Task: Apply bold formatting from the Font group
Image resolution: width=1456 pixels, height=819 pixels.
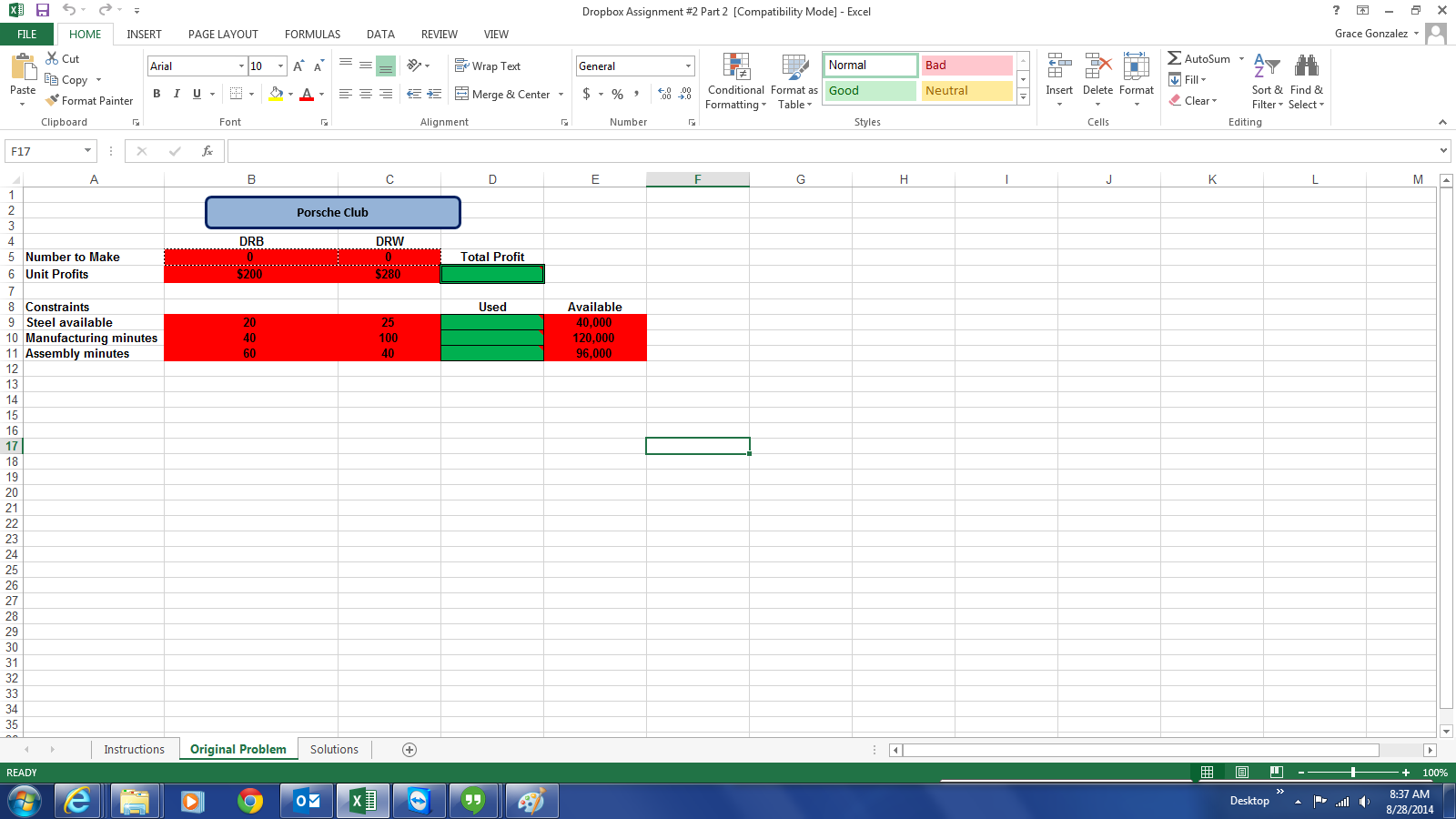Action: [x=157, y=94]
